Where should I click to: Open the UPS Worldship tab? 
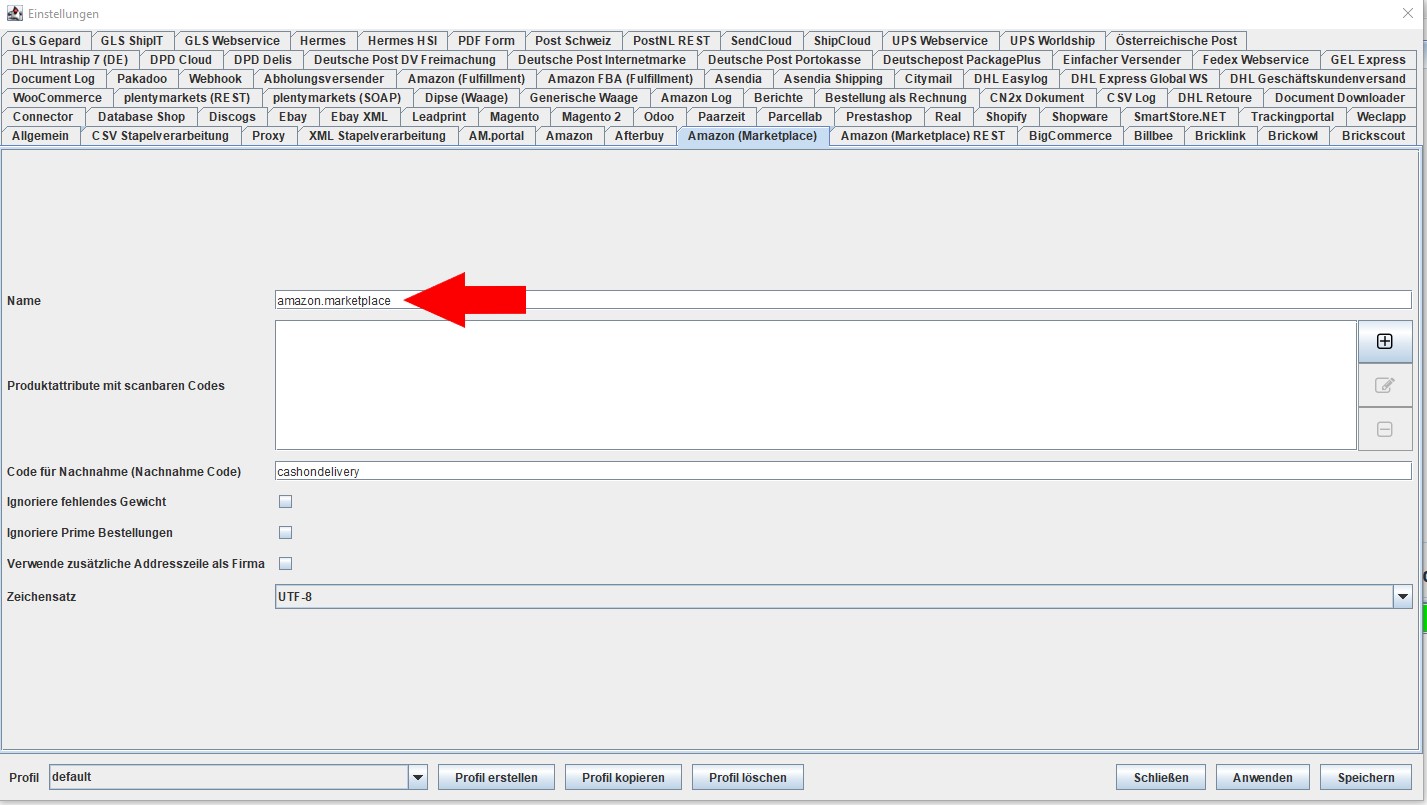pos(1052,41)
